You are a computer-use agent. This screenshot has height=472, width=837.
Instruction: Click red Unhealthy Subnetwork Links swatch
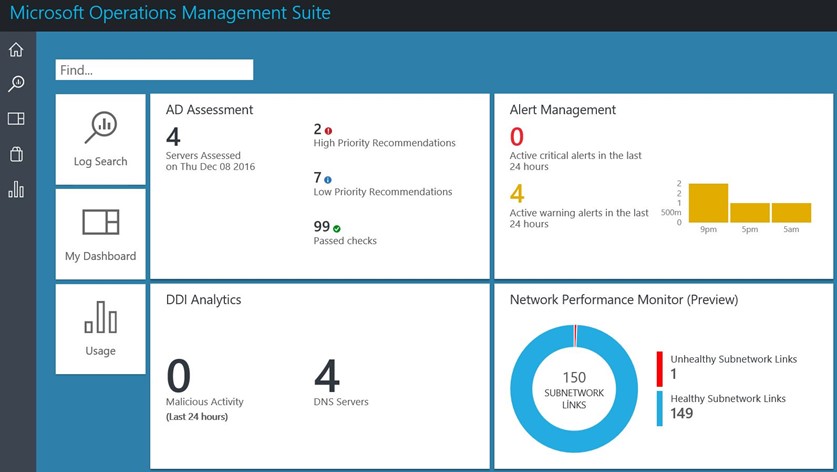click(x=660, y=369)
